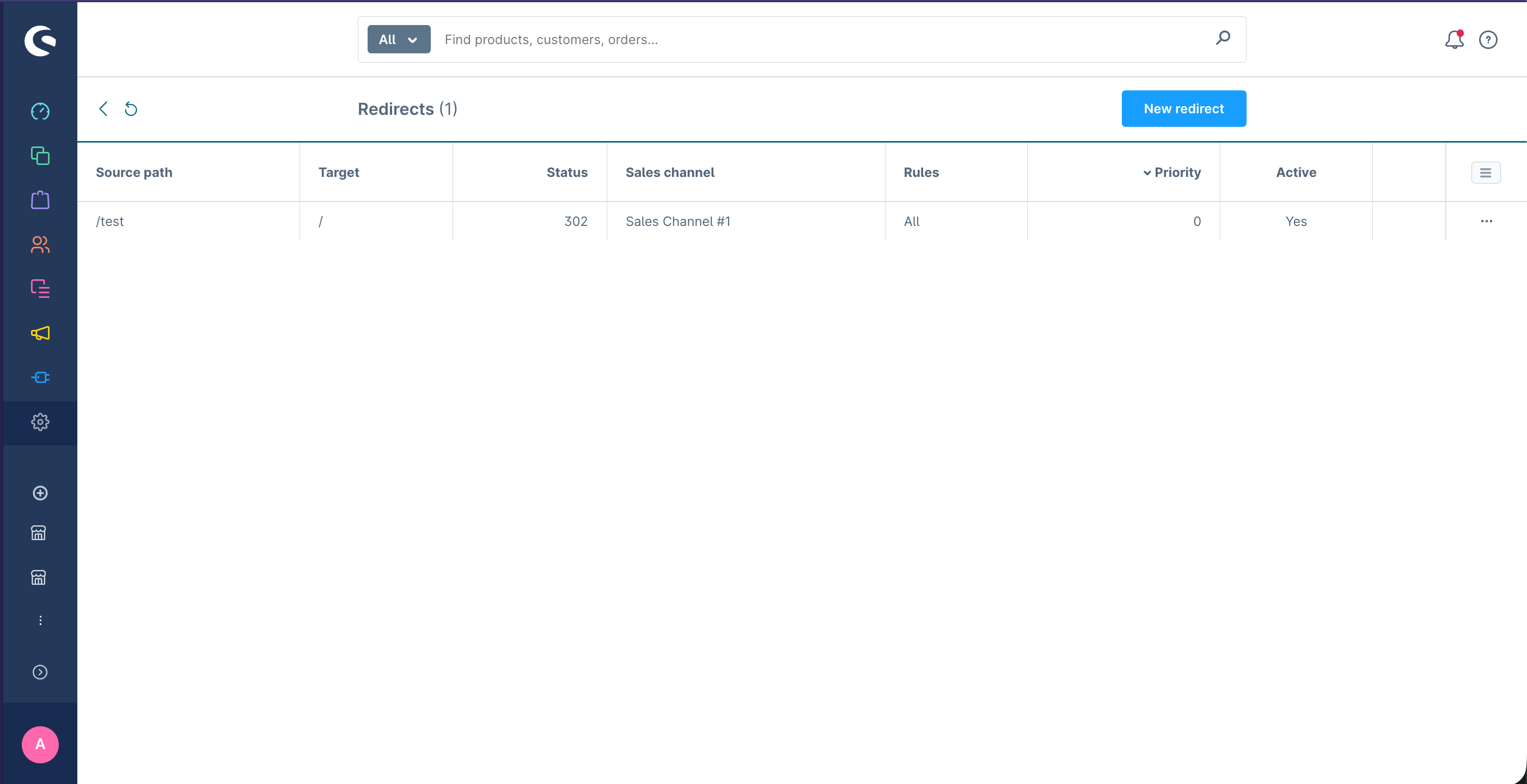Image resolution: width=1527 pixels, height=784 pixels.
Task: Show more sales channels via three dots
Action: pyautogui.click(x=40, y=621)
